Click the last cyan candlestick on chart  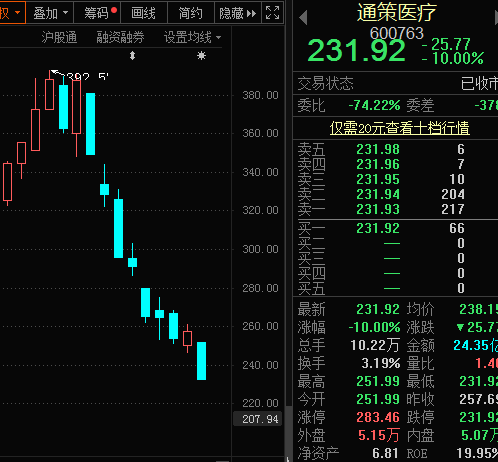(201, 361)
